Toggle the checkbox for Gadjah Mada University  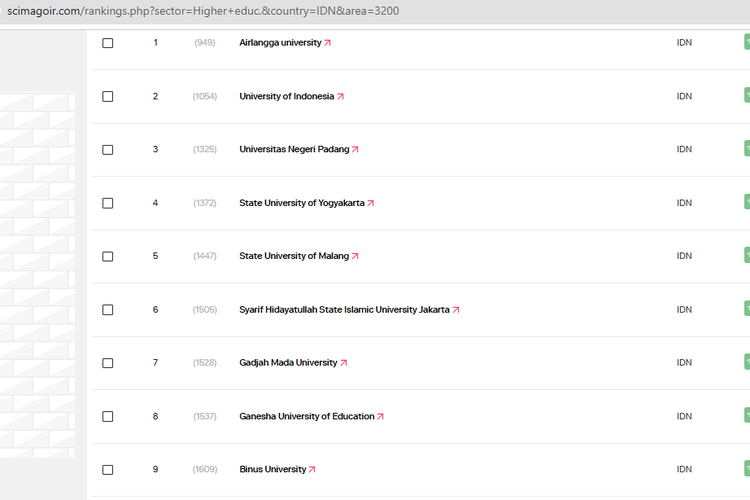[x=108, y=363]
